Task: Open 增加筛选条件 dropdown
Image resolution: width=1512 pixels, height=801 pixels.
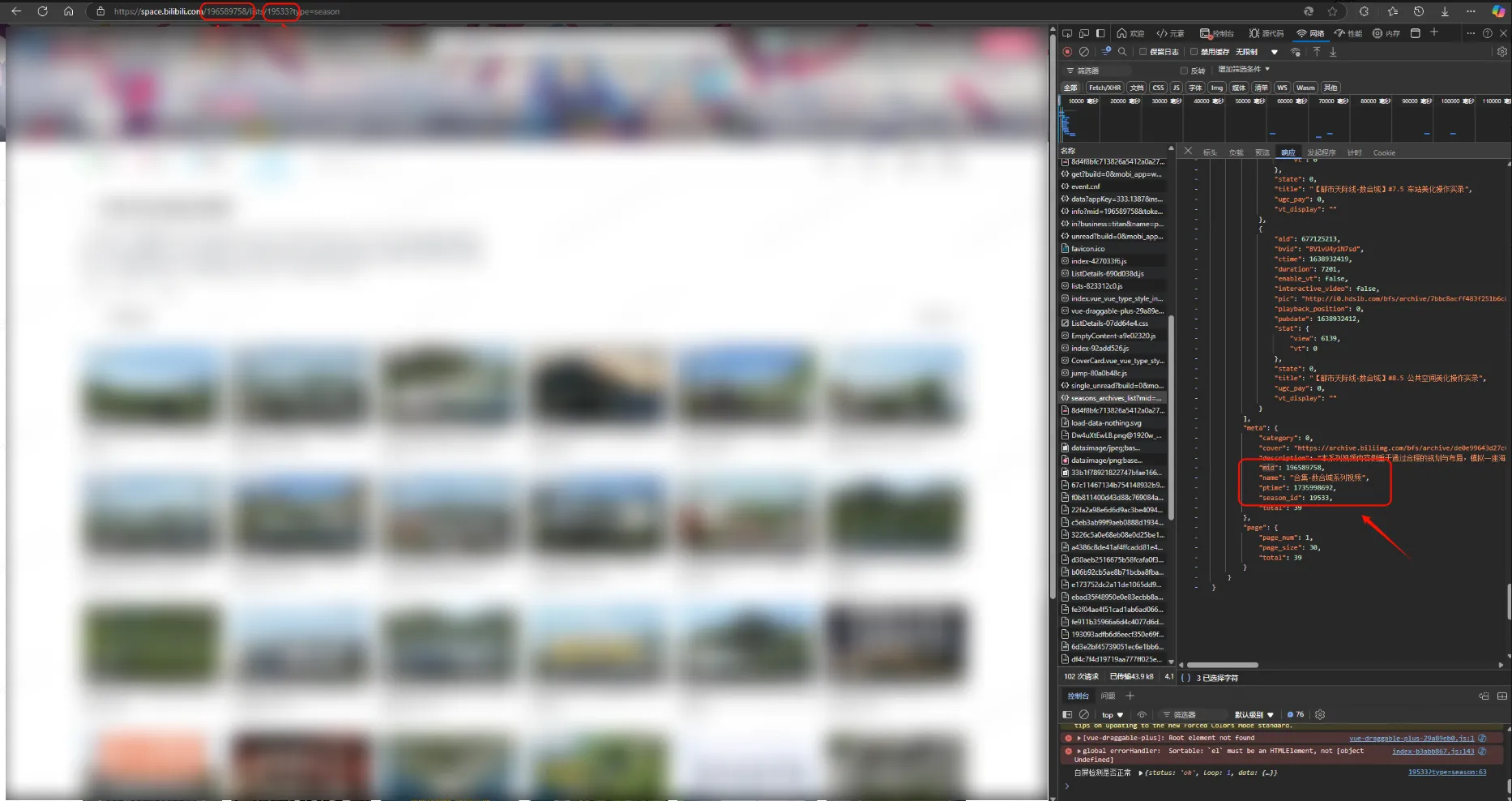Action: point(1244,70)
